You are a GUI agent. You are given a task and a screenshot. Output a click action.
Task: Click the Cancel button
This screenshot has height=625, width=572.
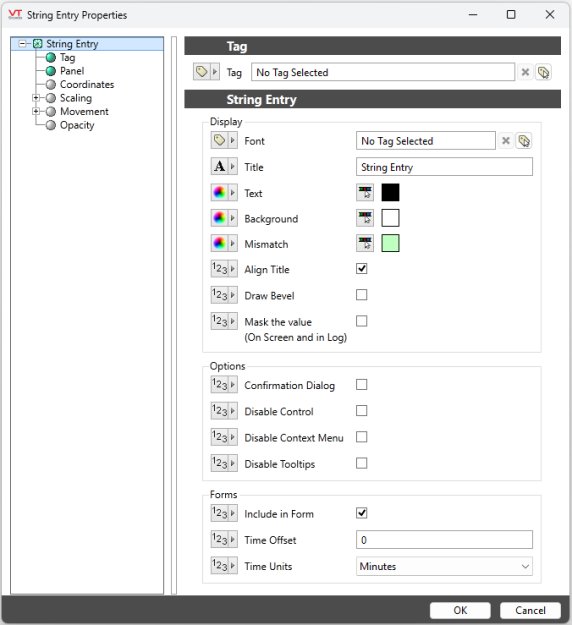click(x=530, y=610)
